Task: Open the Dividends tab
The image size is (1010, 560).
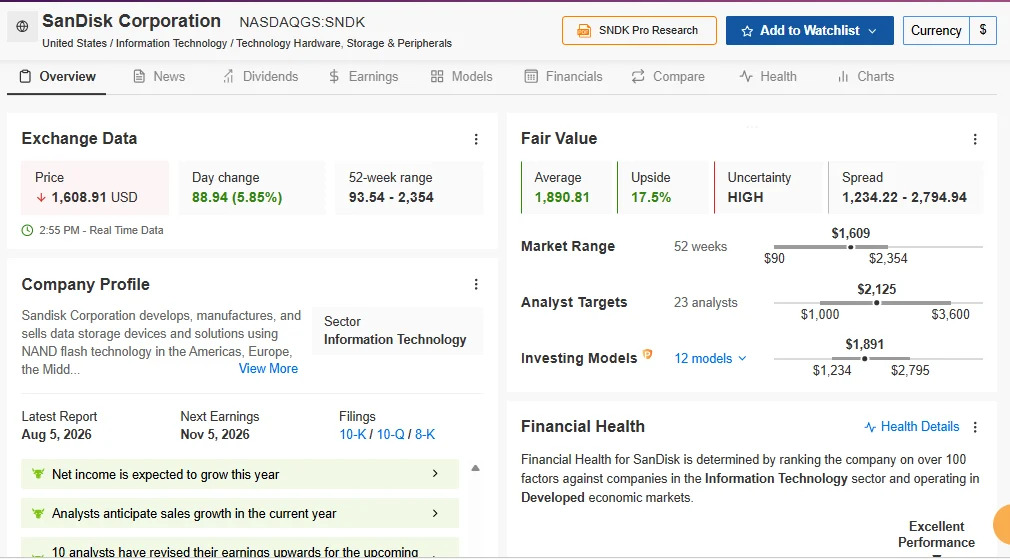Action: [x=260, y=77]
